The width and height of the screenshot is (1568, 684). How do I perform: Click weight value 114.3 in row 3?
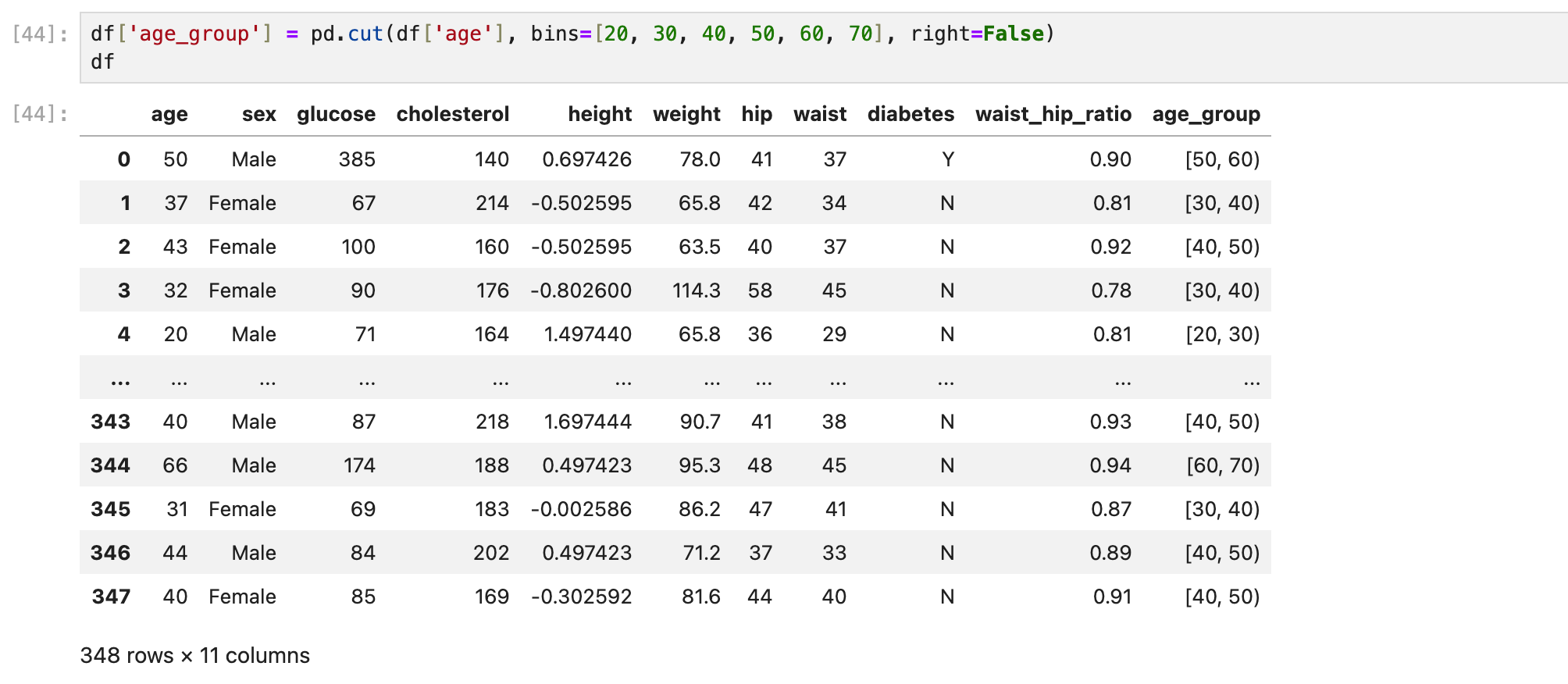697,290
